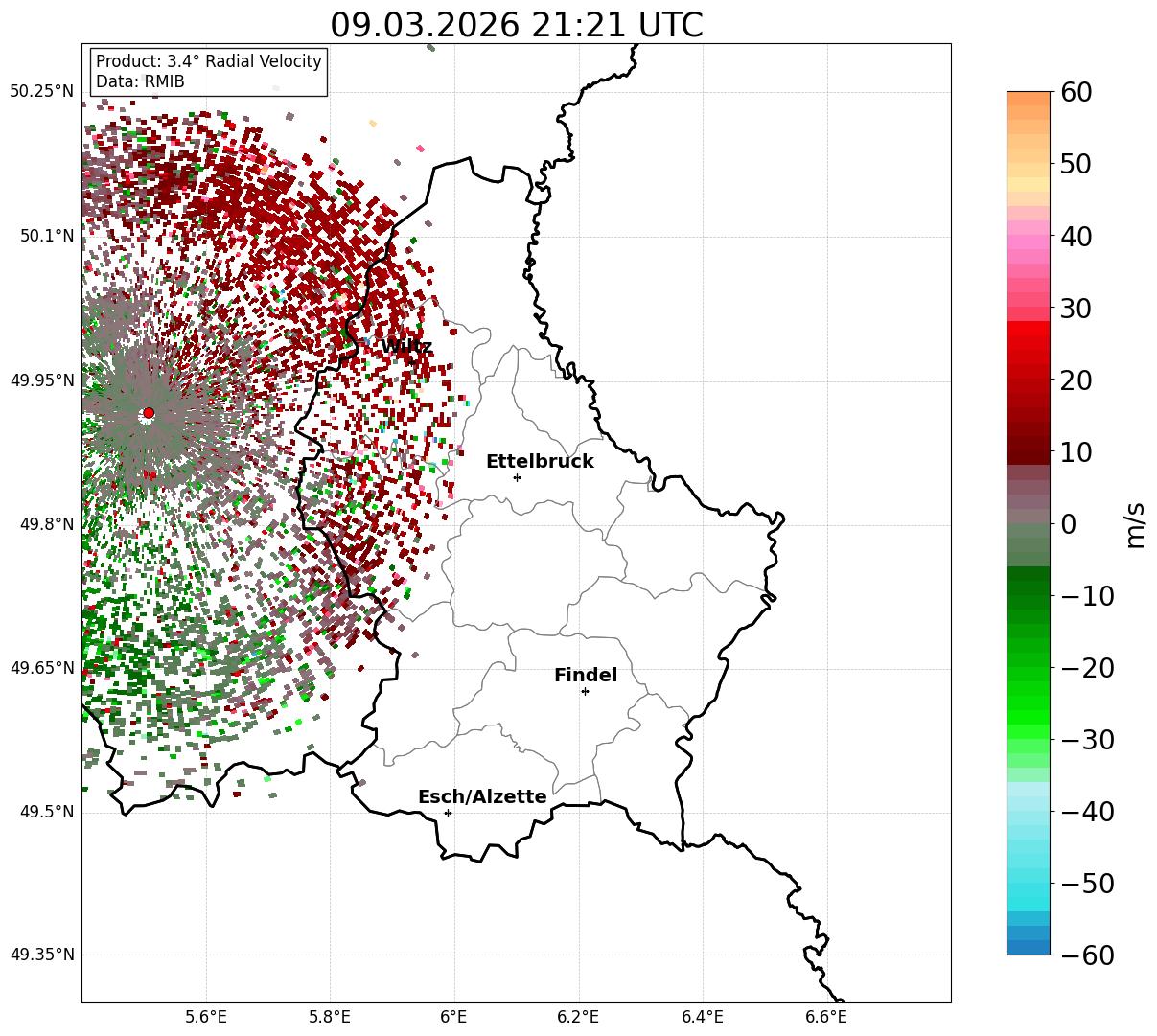Click the m/s colorbar unit label
This screenshot has height=1036, width=1157.
(1135, 523)
